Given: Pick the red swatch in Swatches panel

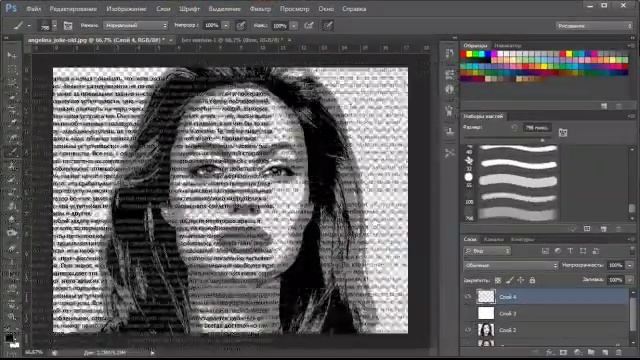Looking at the screenshot, I should tap(463, 54).
